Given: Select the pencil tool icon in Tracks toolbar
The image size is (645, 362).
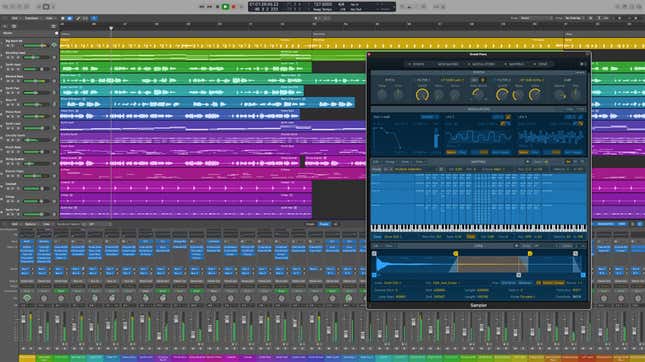Looking at the screenshot, I should tap(78, 19).
